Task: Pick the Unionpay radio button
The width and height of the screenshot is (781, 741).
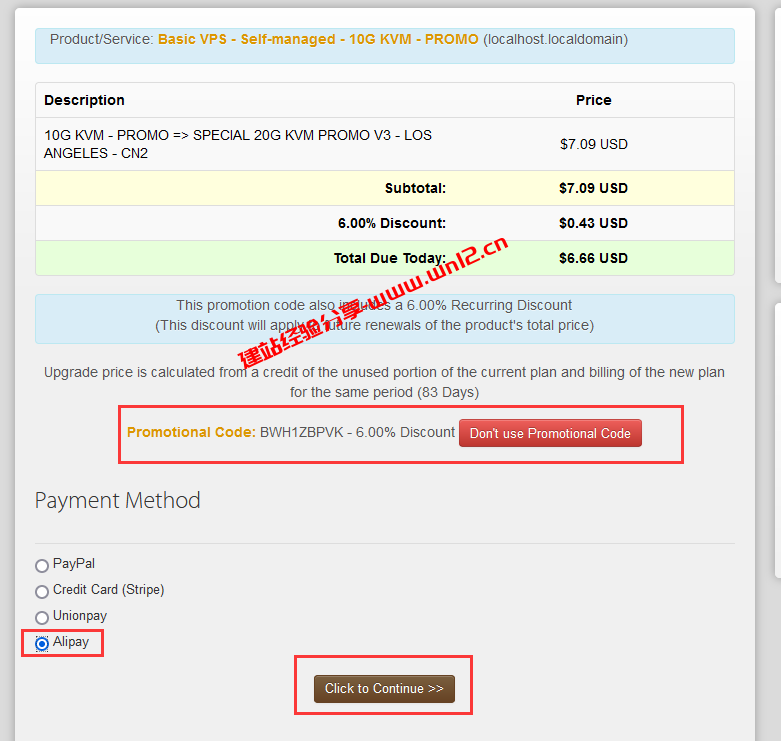Action: point(42,617)
